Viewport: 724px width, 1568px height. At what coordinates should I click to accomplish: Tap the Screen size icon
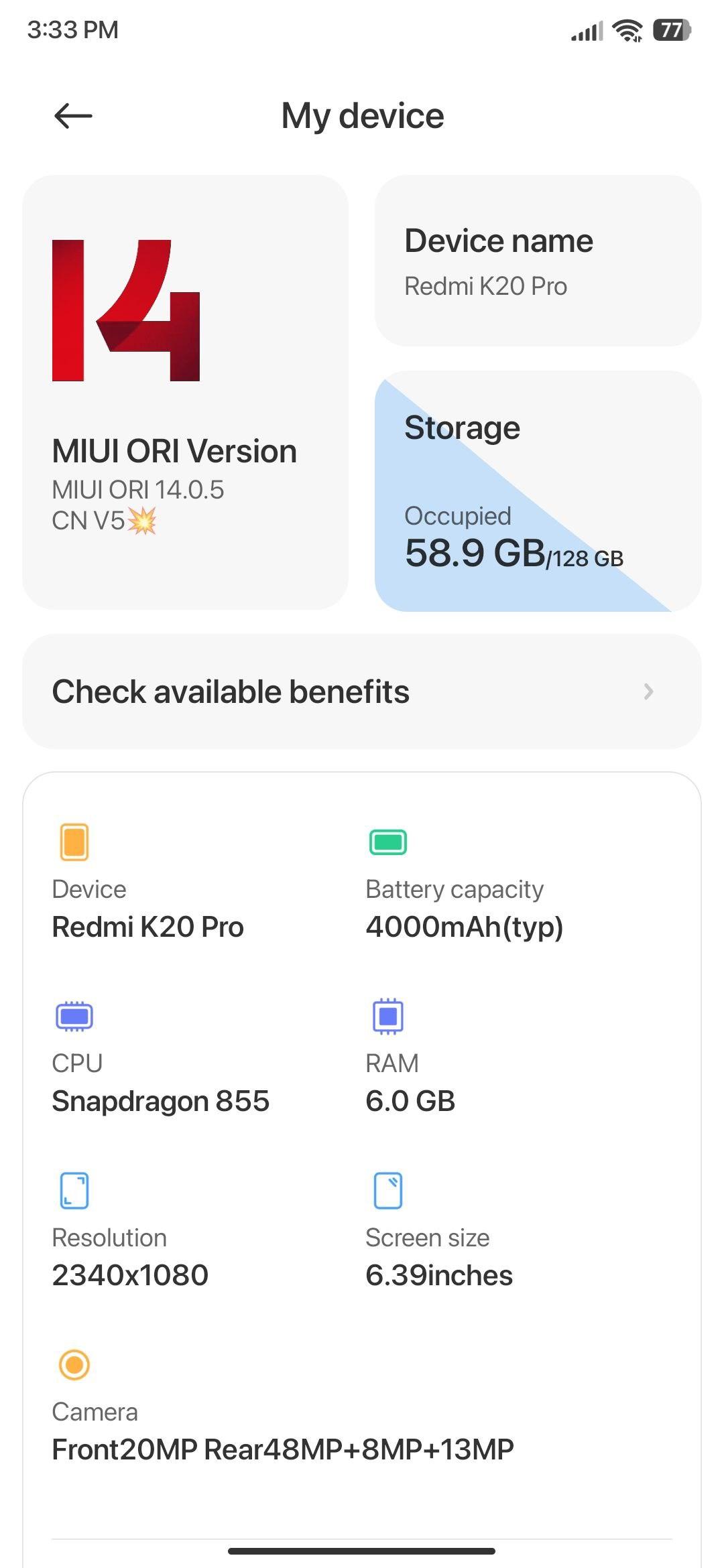click(388, 1190)
